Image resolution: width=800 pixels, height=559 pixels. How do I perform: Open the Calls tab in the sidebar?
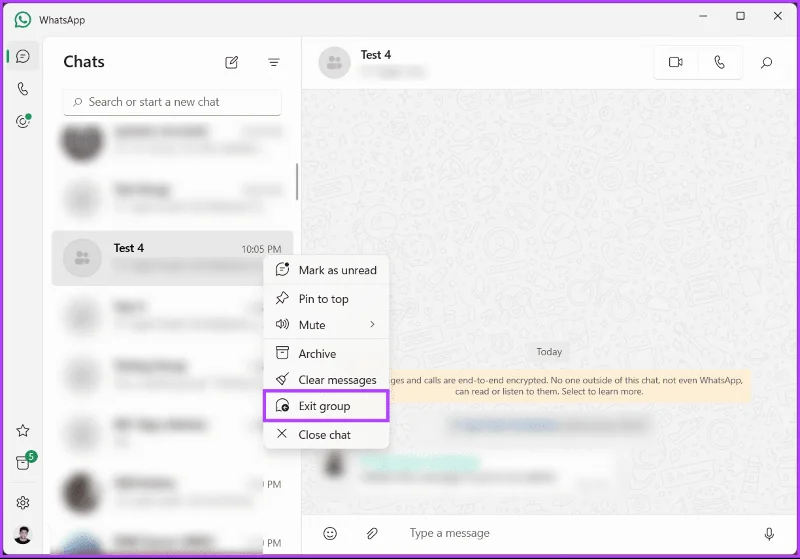[22, 89]
